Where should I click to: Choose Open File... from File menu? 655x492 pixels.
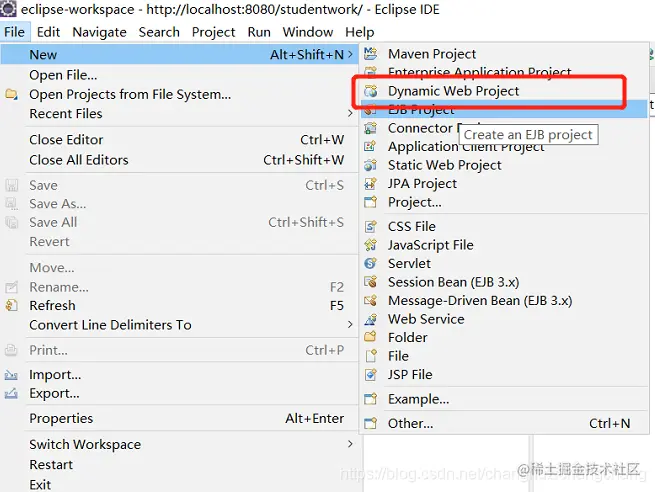[180, 75]
